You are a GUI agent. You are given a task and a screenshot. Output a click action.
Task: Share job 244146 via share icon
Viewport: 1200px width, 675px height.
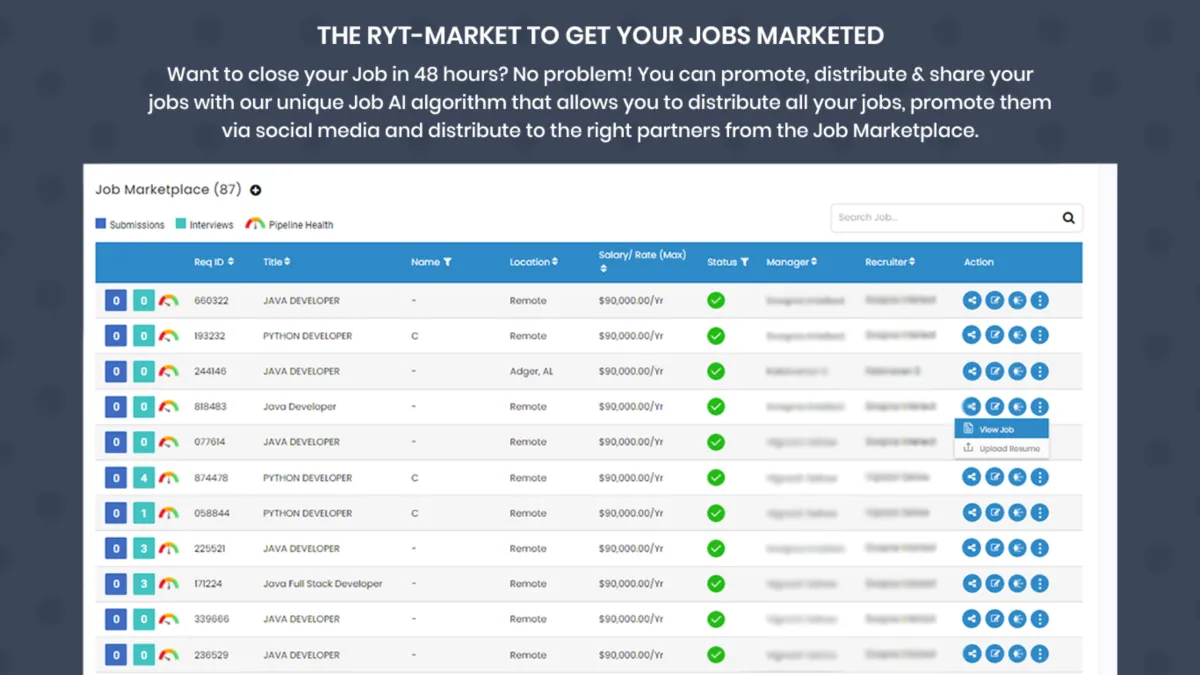coord(972,371)
